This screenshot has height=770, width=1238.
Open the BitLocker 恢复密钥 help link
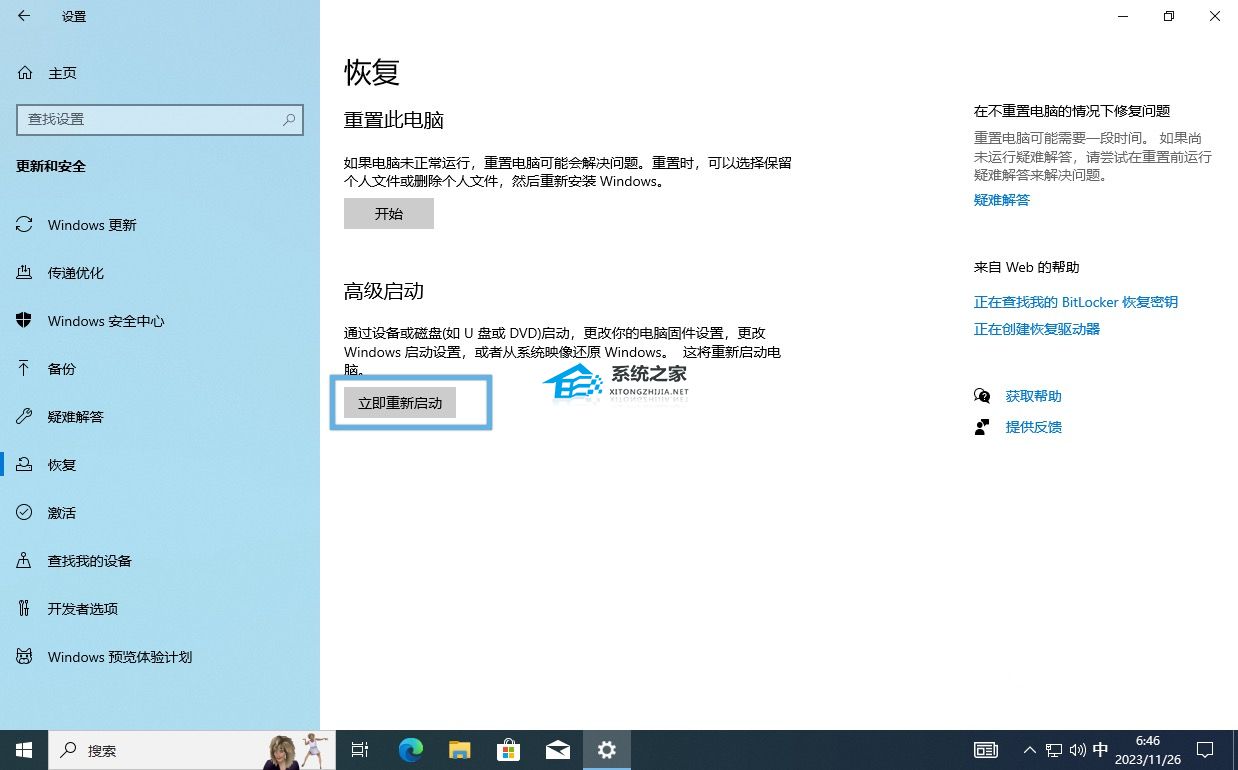tap(1076, 301)
